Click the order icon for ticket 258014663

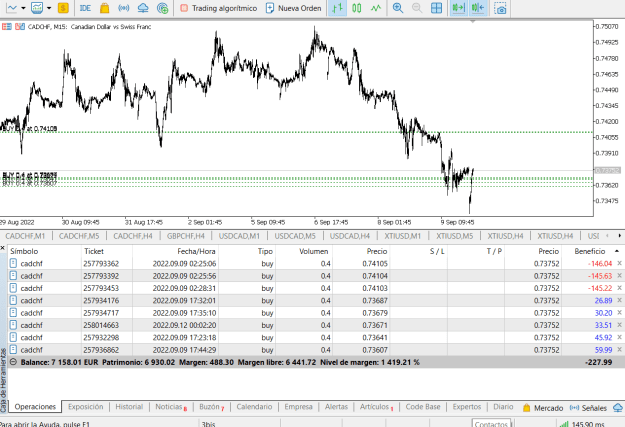(13, 325)
